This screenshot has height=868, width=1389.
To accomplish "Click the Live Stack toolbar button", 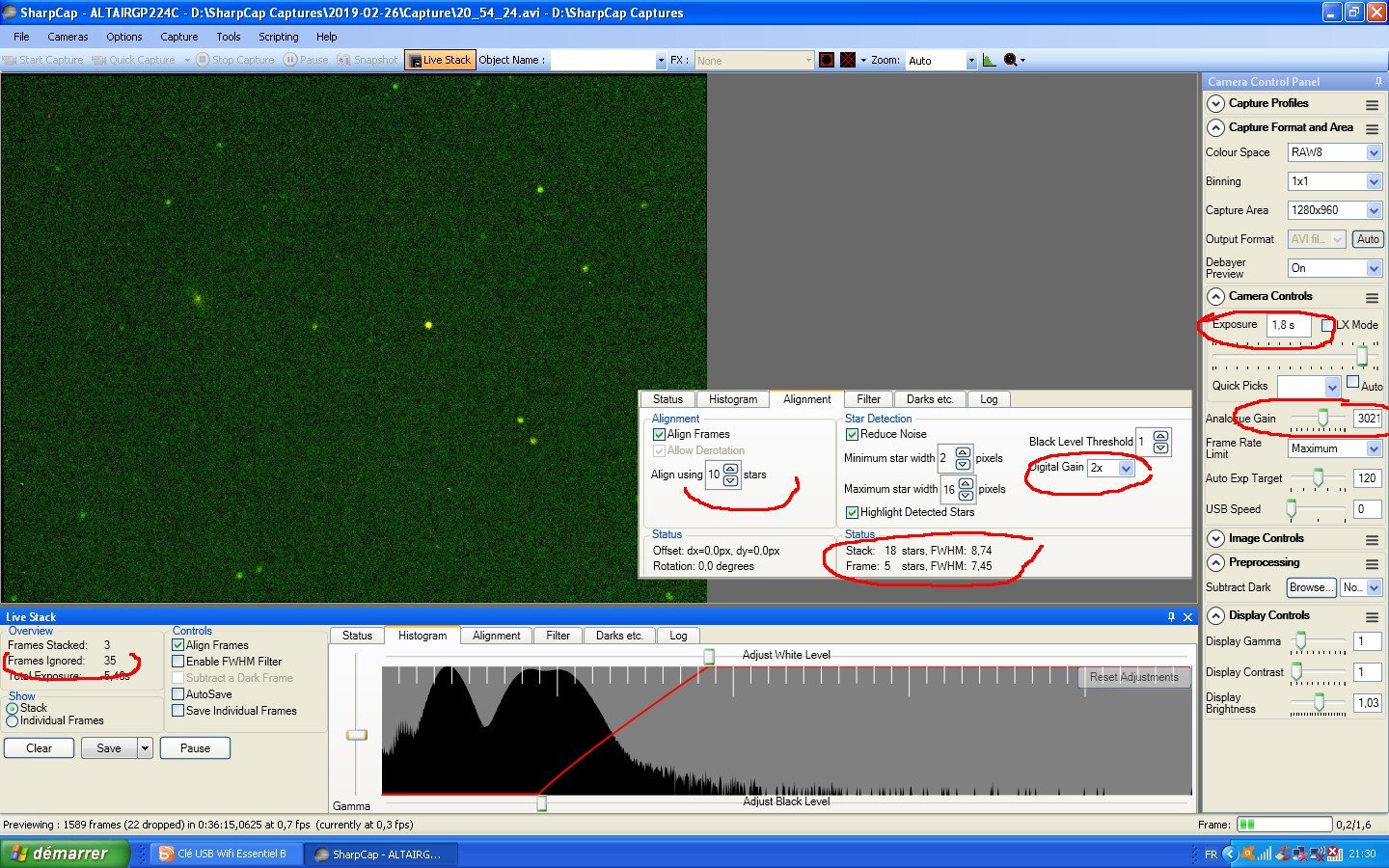I will coord(440,60).
